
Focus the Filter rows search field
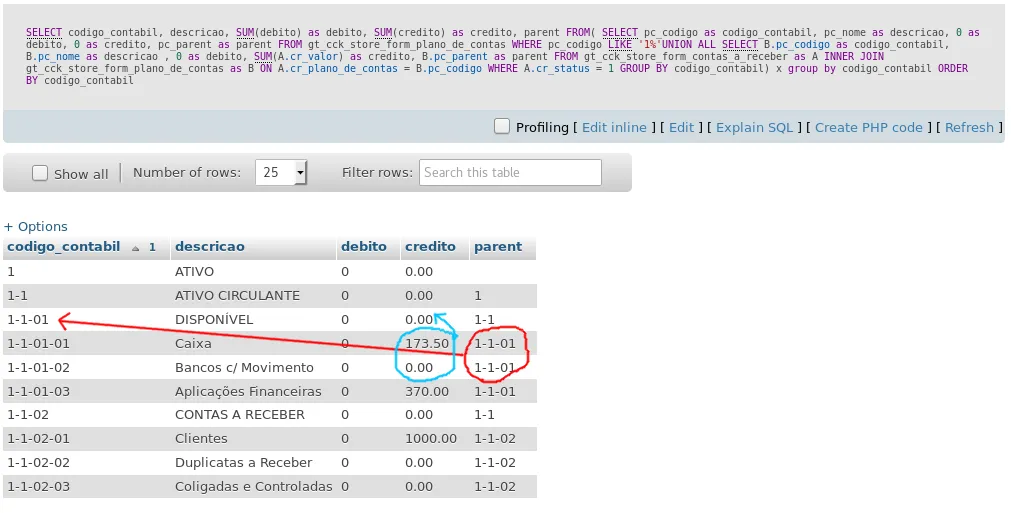510,172
